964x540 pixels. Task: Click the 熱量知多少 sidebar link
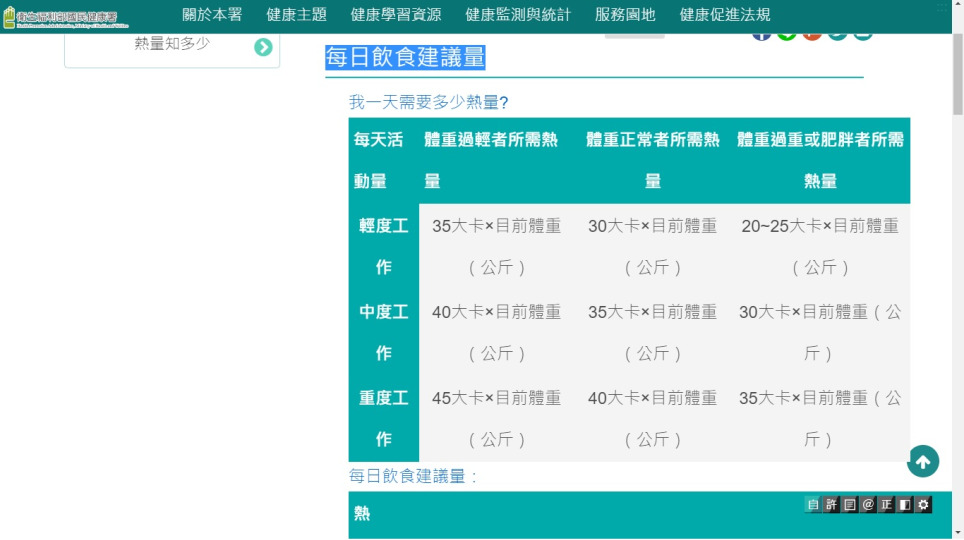(x=172, y=44)
